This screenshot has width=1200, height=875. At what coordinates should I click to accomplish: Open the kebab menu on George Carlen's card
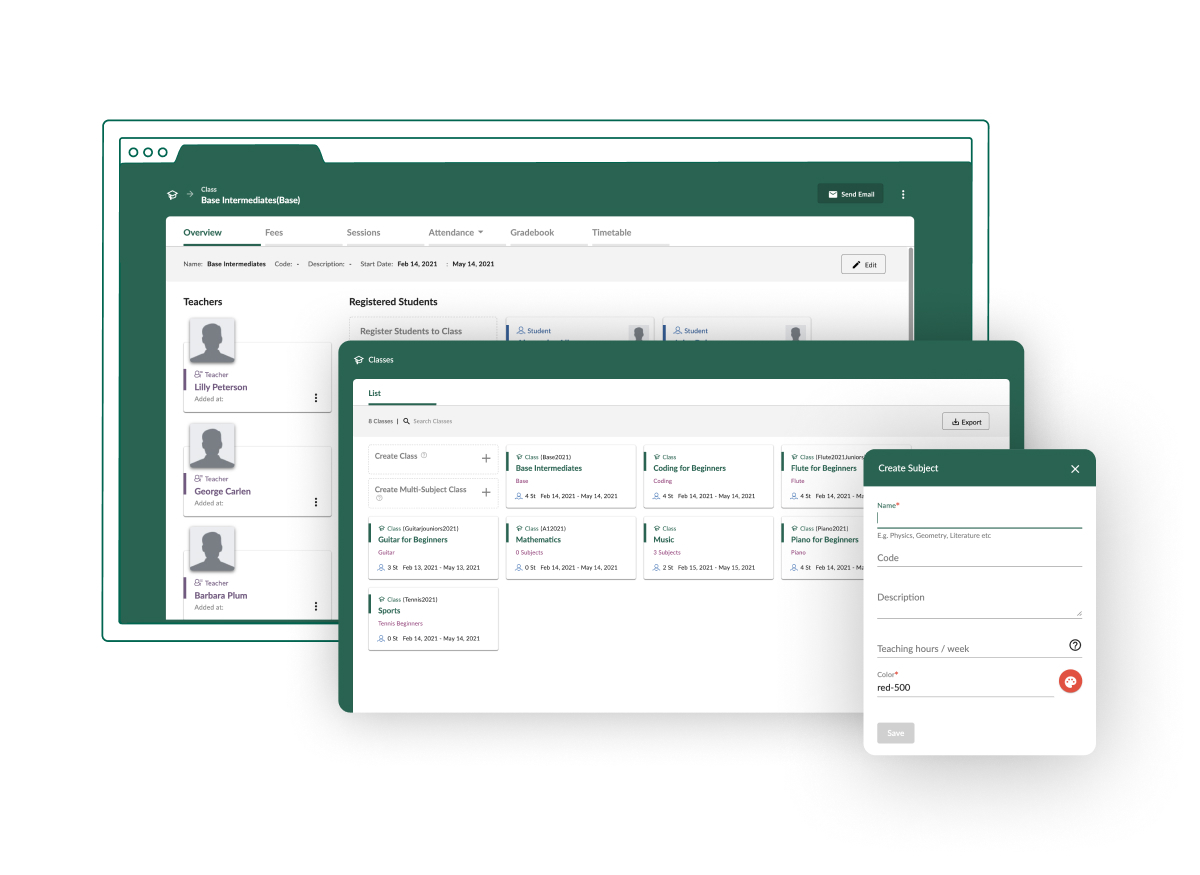coord(316,502)
